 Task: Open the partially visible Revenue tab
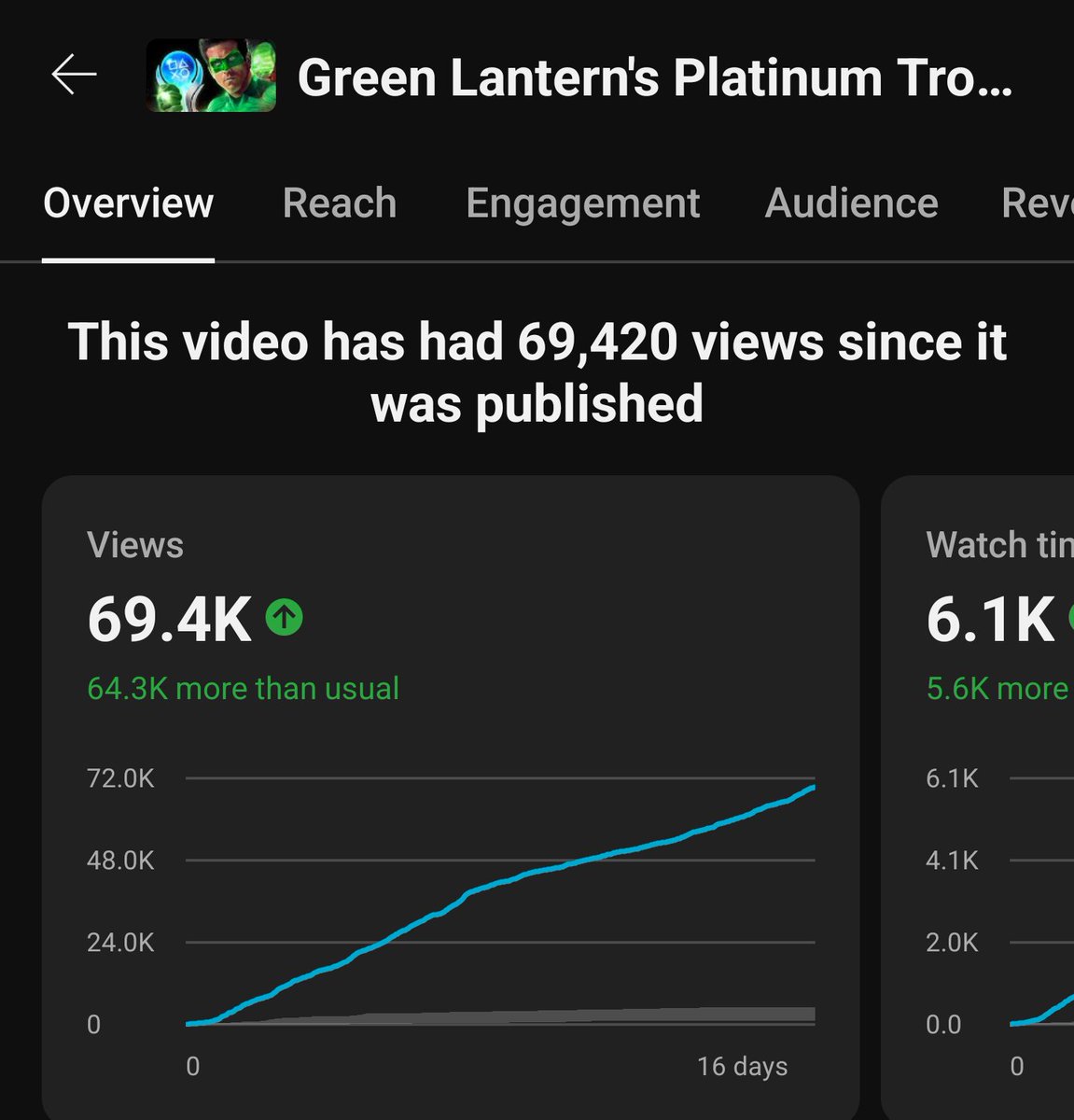(1038, 203)
